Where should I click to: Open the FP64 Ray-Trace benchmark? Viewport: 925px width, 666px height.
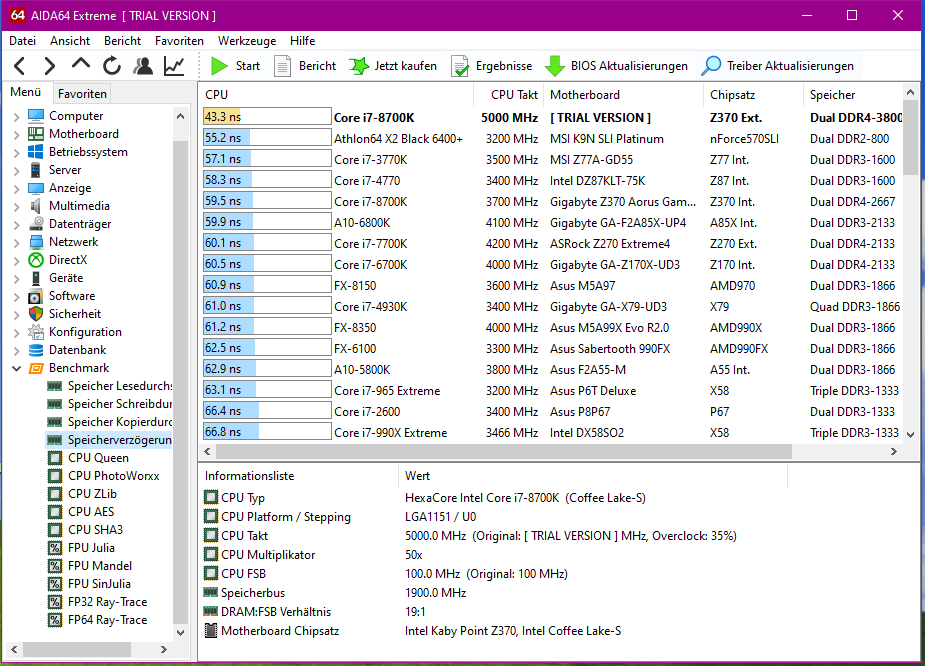point(107,619)
